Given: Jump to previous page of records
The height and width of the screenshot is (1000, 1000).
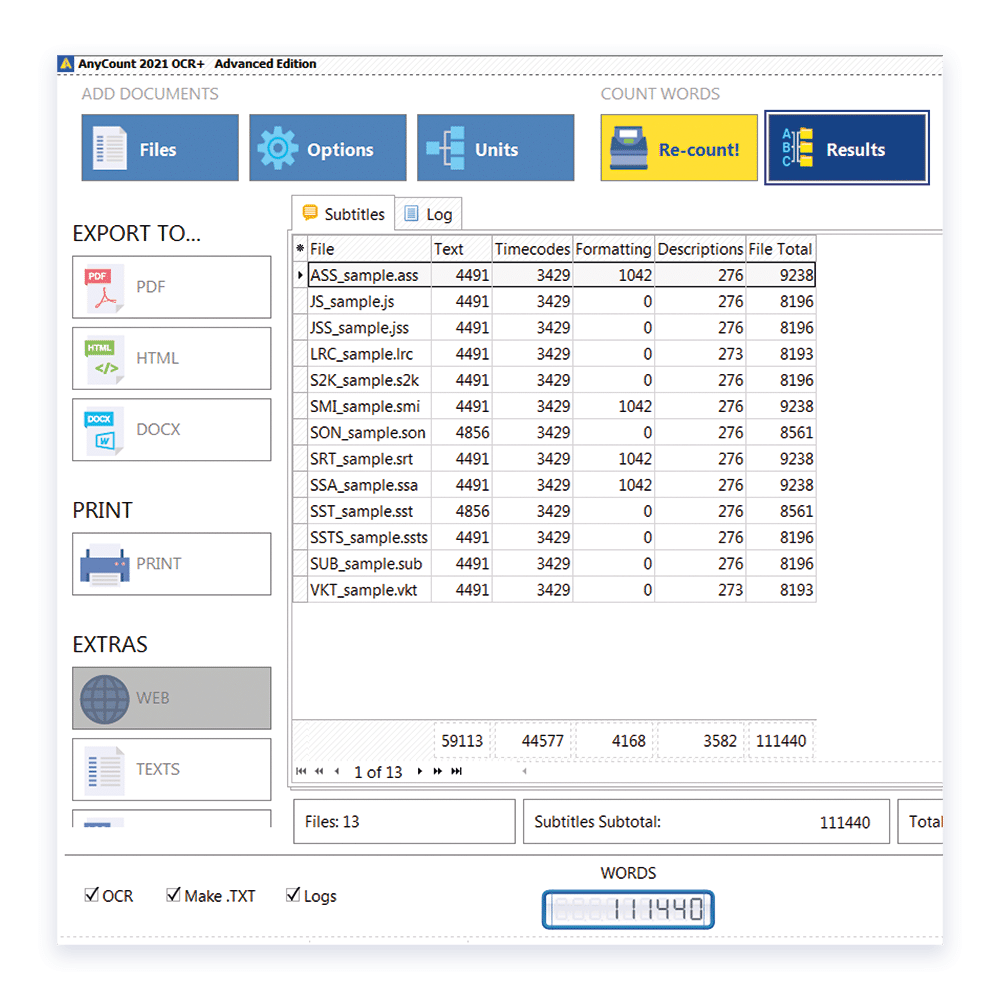Looking at the screenshot, I should pyautogui.click(x=319, y=772).
